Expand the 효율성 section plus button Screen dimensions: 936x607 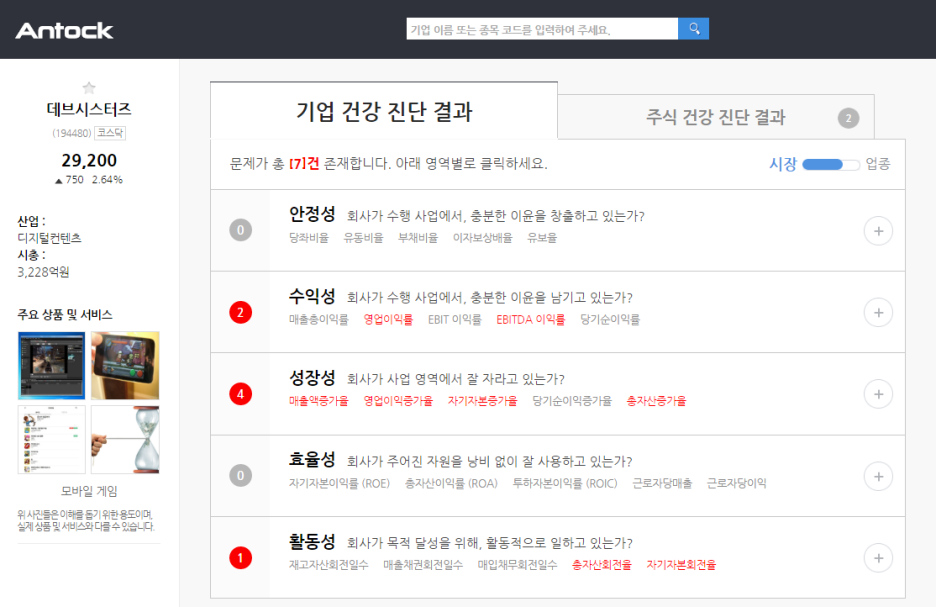(x=878, y=476)
